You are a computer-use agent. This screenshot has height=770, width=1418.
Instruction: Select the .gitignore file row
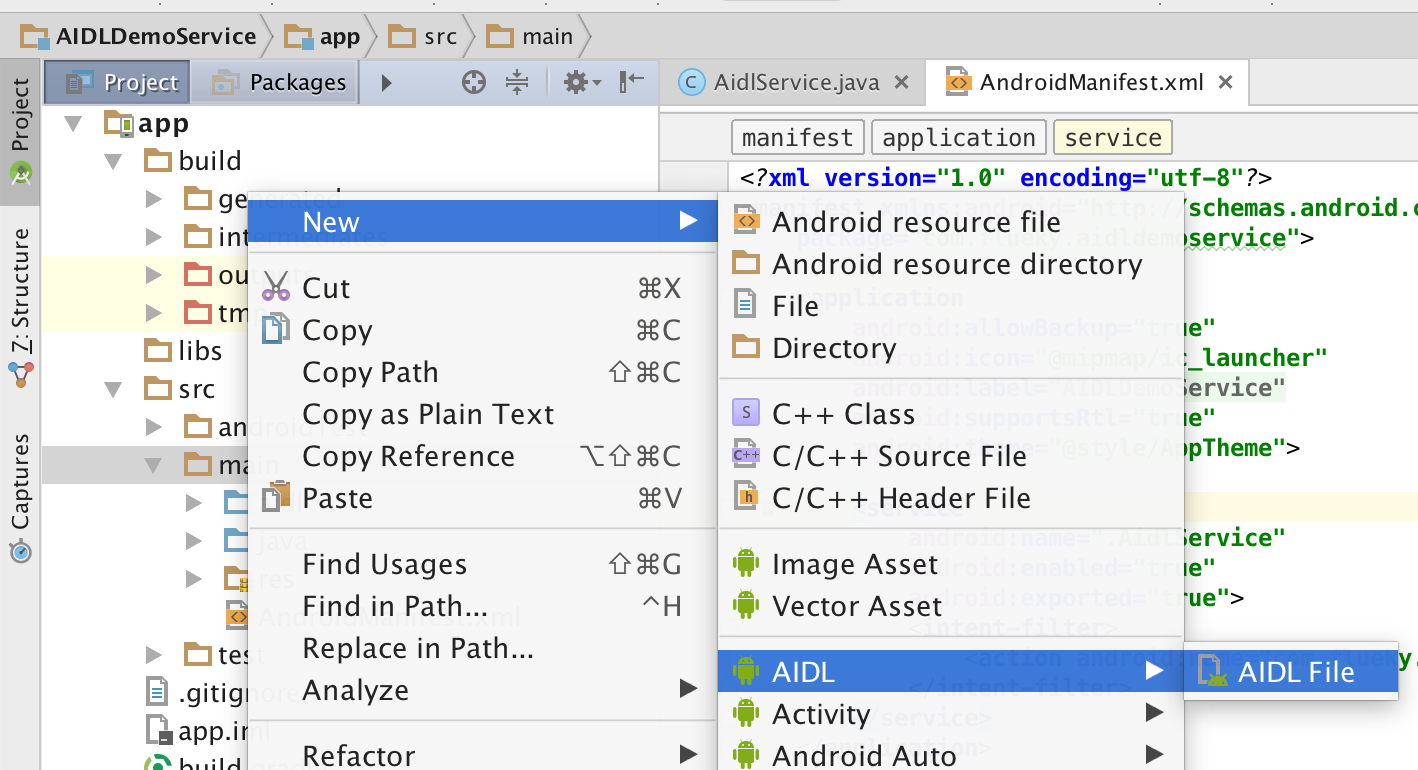[x=352, y=692]
